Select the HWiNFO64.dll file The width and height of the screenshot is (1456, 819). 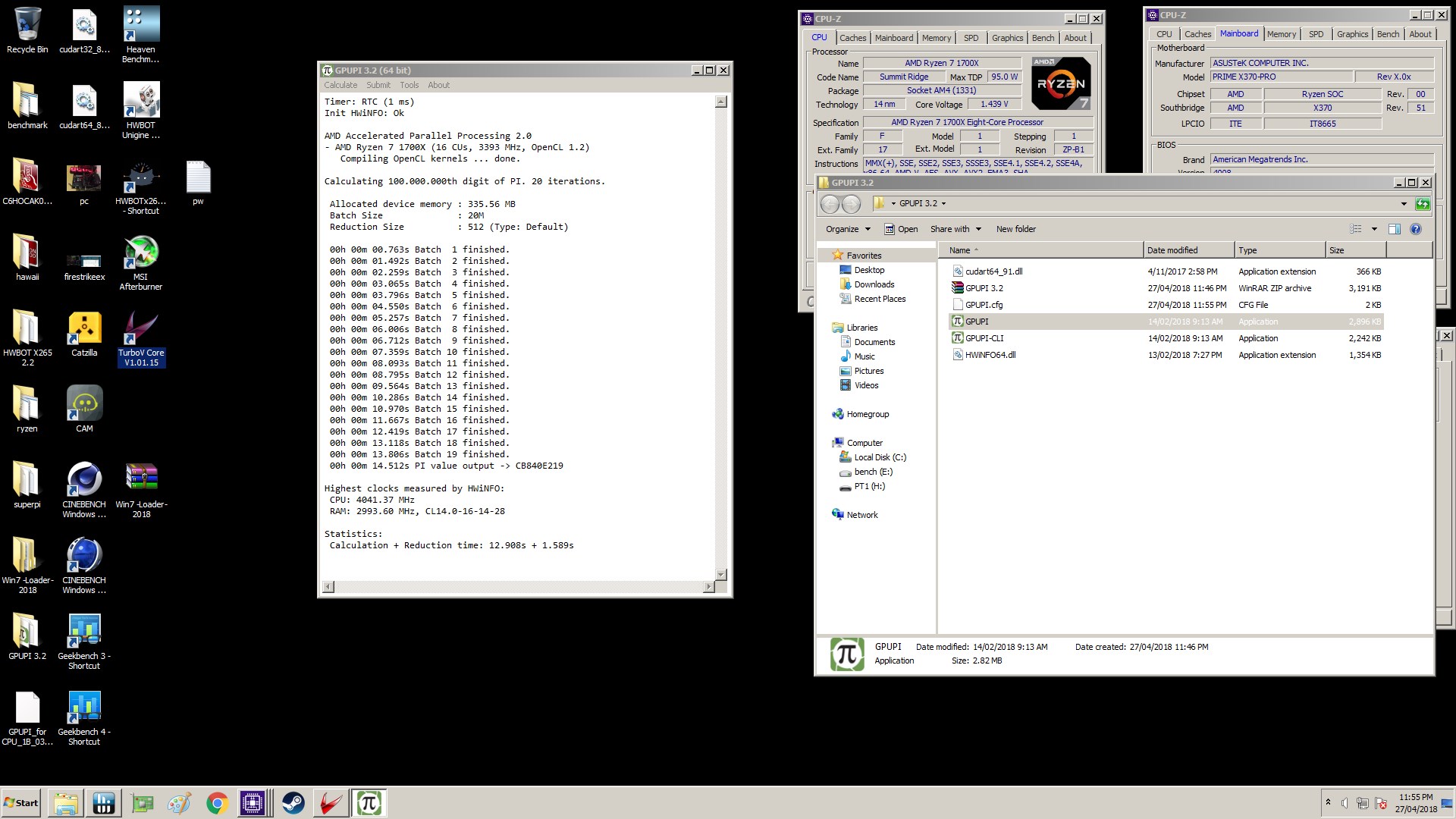coord(1166,355)
